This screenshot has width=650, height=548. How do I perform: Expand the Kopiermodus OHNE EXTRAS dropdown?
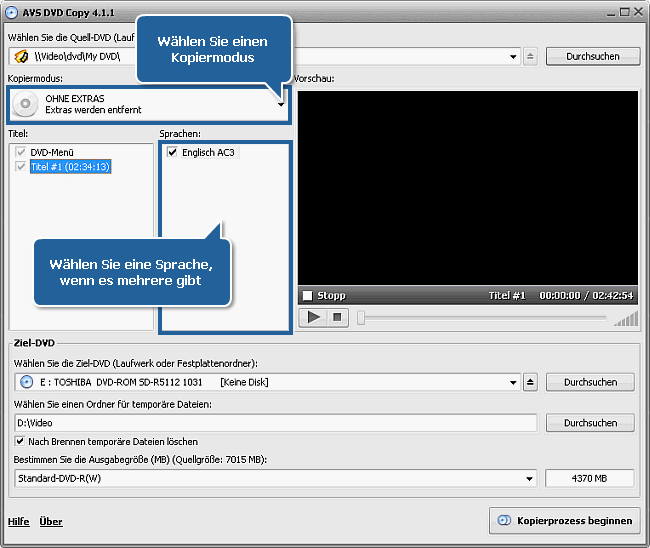click(x=281, y=104)
